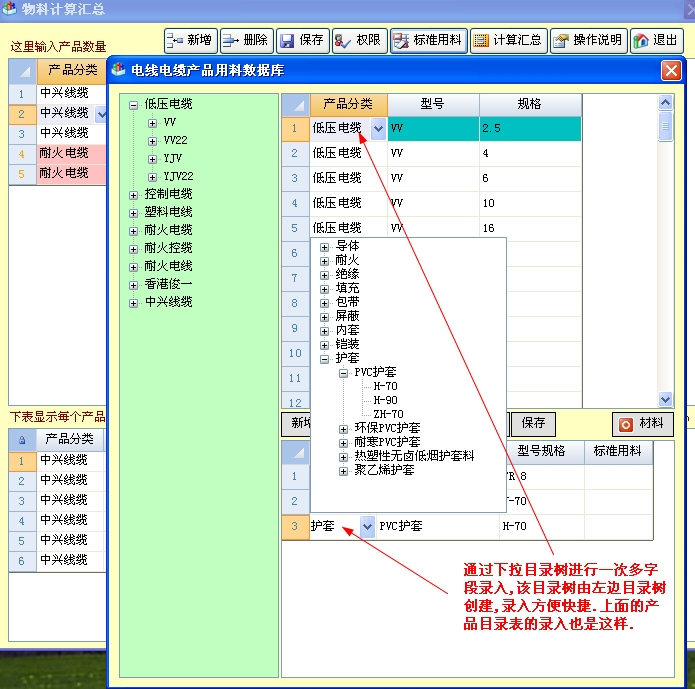Collapse the 低压电缆 tree node

point(134,104)
